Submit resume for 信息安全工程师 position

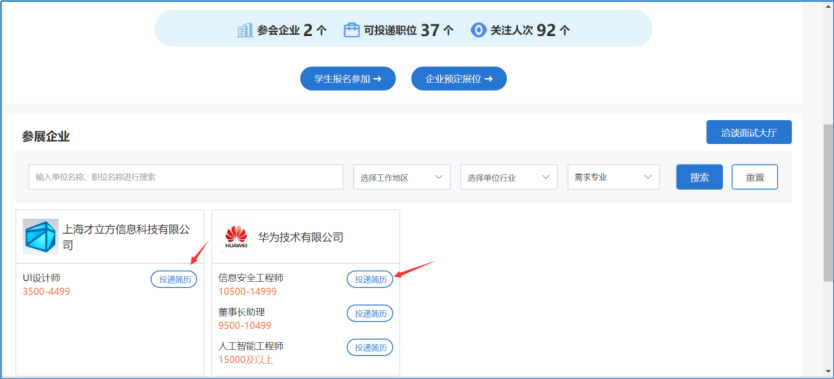coord(370,279)
